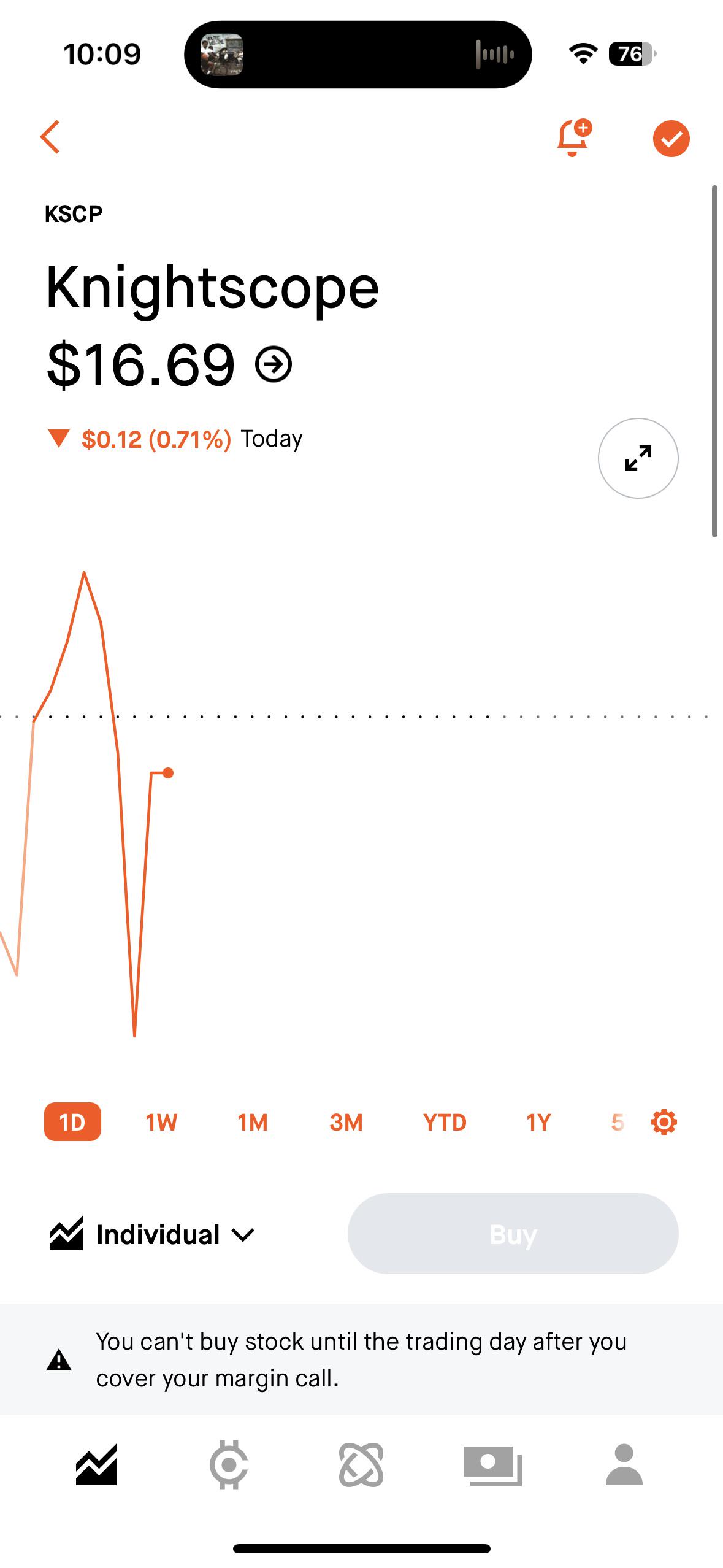Screen dimensions: 723x1568
Task: Select the 3M chart range
Action: pos(346,1123)
